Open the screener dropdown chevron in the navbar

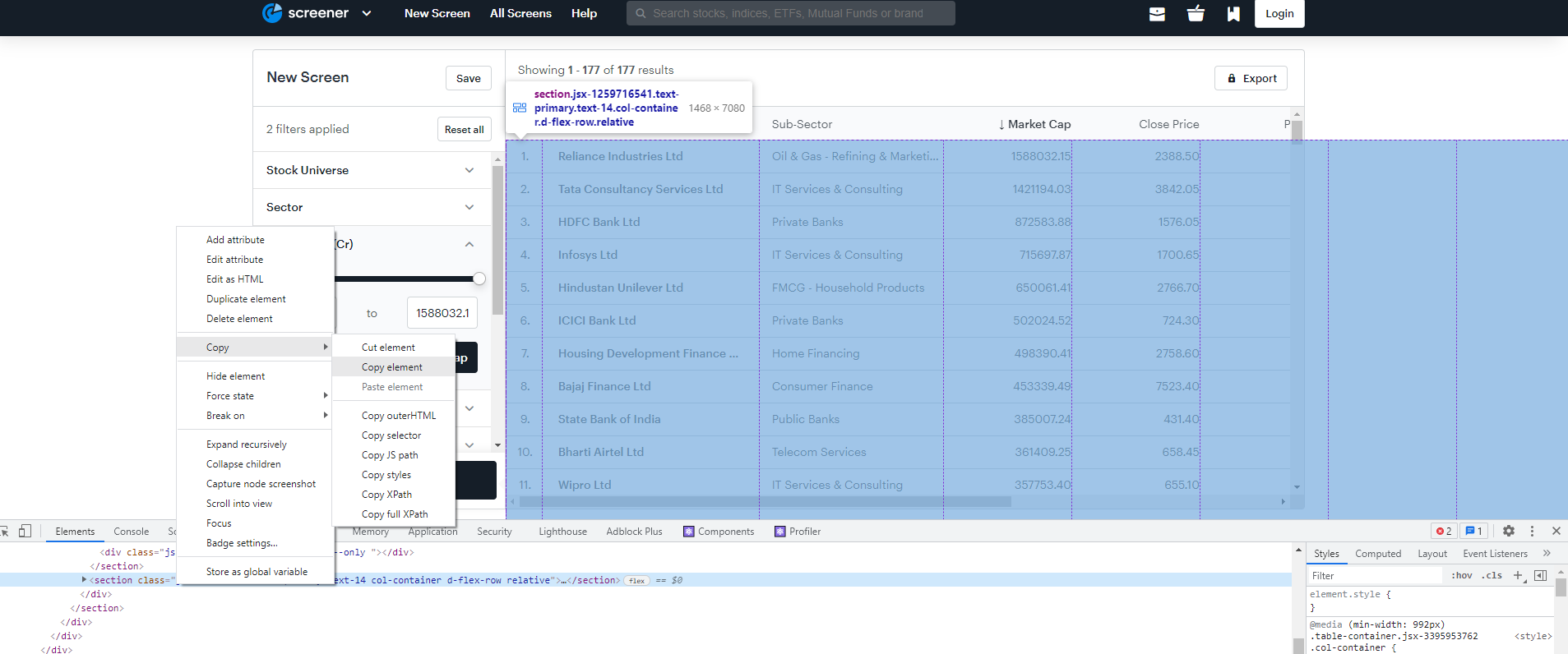click(x=367, y=13)
